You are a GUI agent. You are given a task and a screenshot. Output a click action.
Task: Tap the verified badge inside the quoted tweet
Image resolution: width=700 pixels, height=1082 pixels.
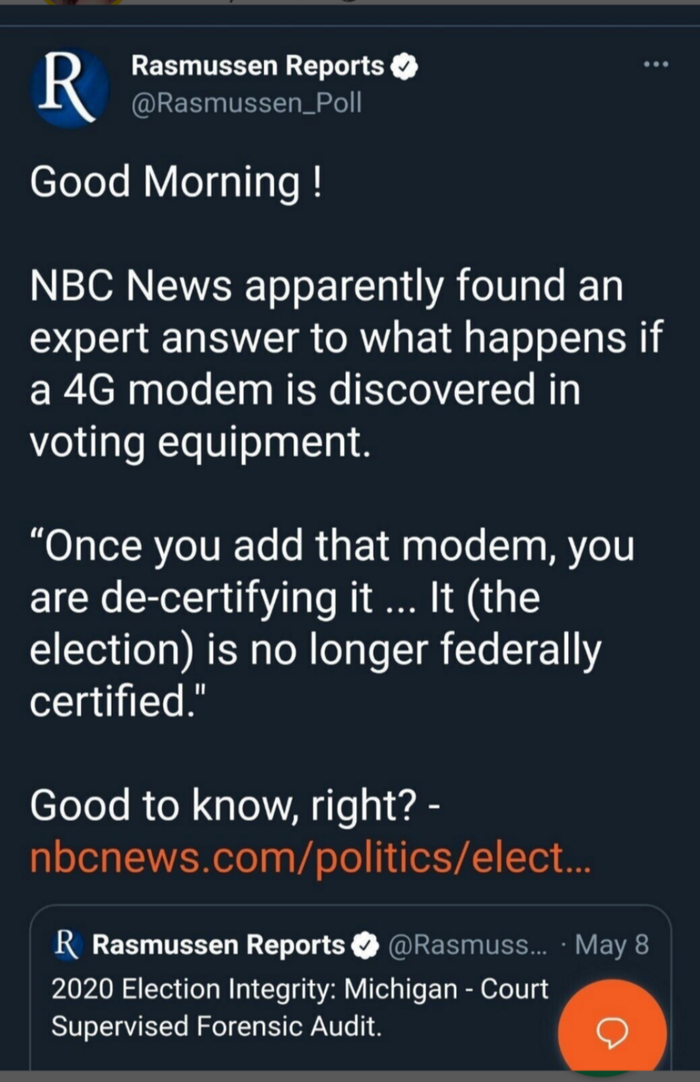[x=367, y=945]
